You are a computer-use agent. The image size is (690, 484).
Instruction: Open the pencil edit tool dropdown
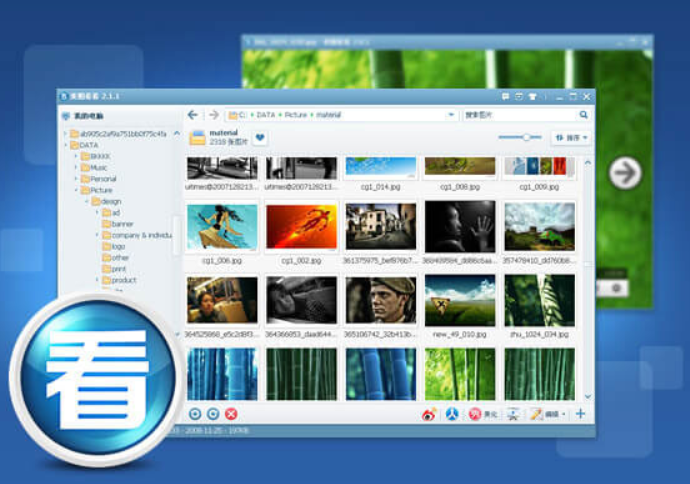[x=548, y=414]
